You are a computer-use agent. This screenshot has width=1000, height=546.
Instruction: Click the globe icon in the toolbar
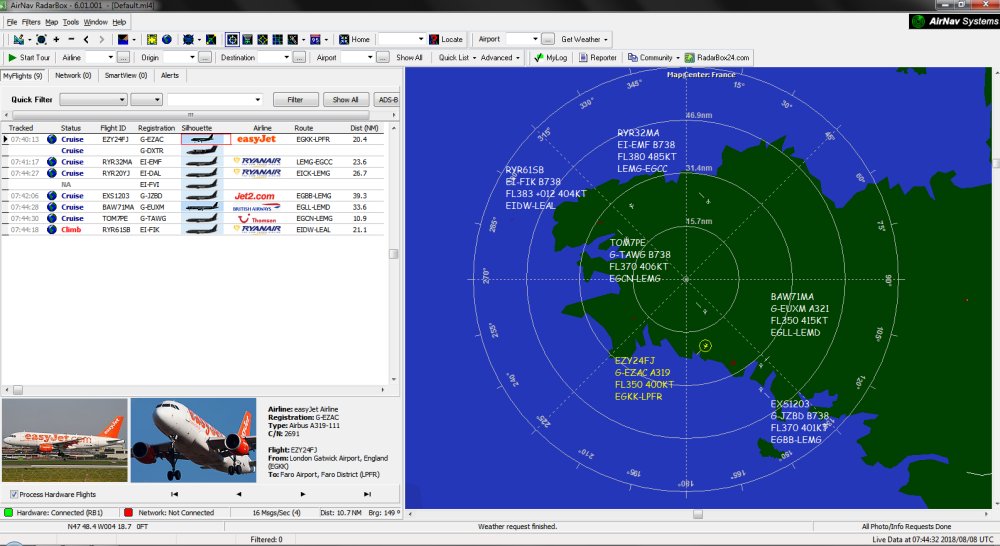(167, 39)
